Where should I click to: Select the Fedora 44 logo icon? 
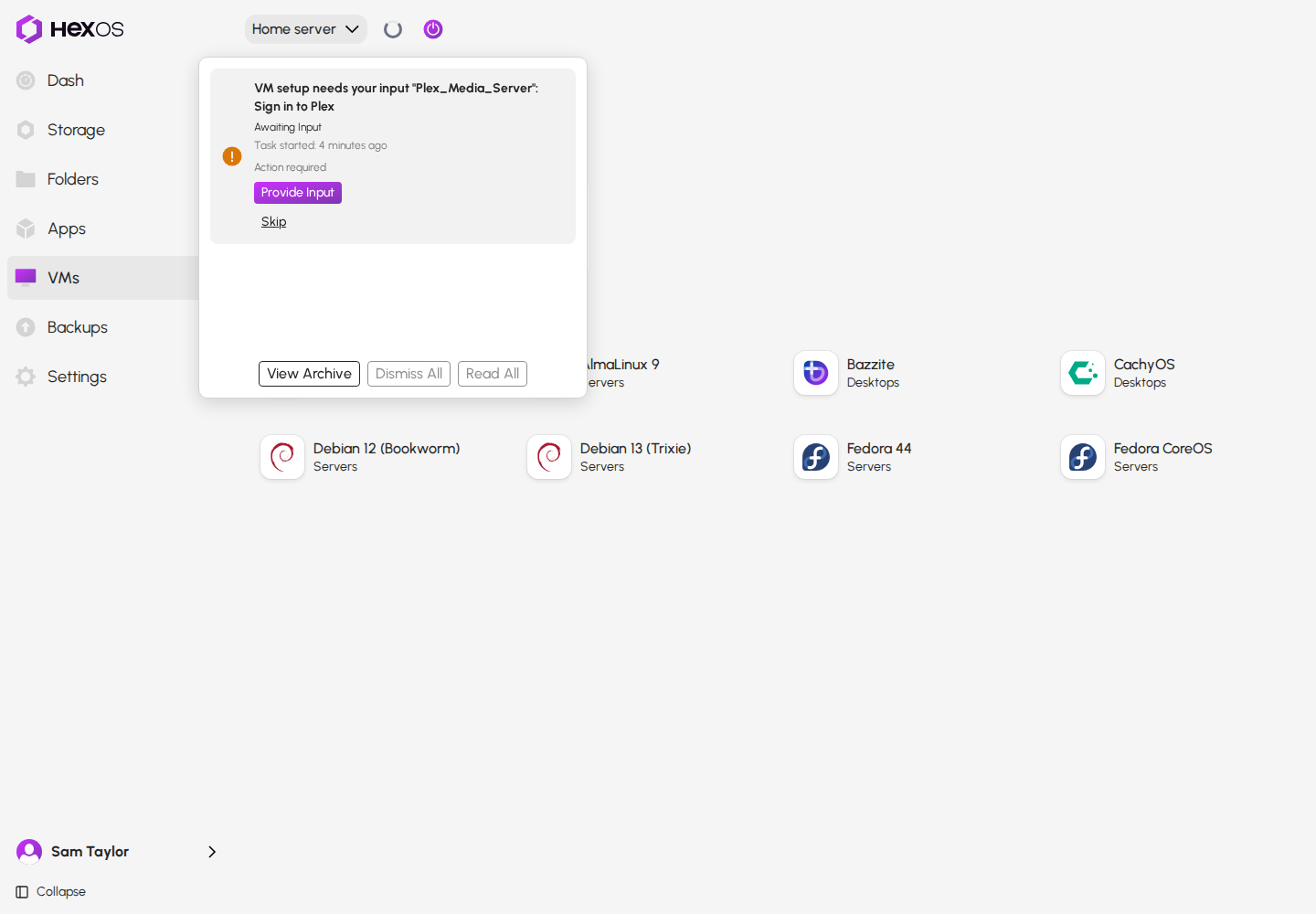[816, 457]
